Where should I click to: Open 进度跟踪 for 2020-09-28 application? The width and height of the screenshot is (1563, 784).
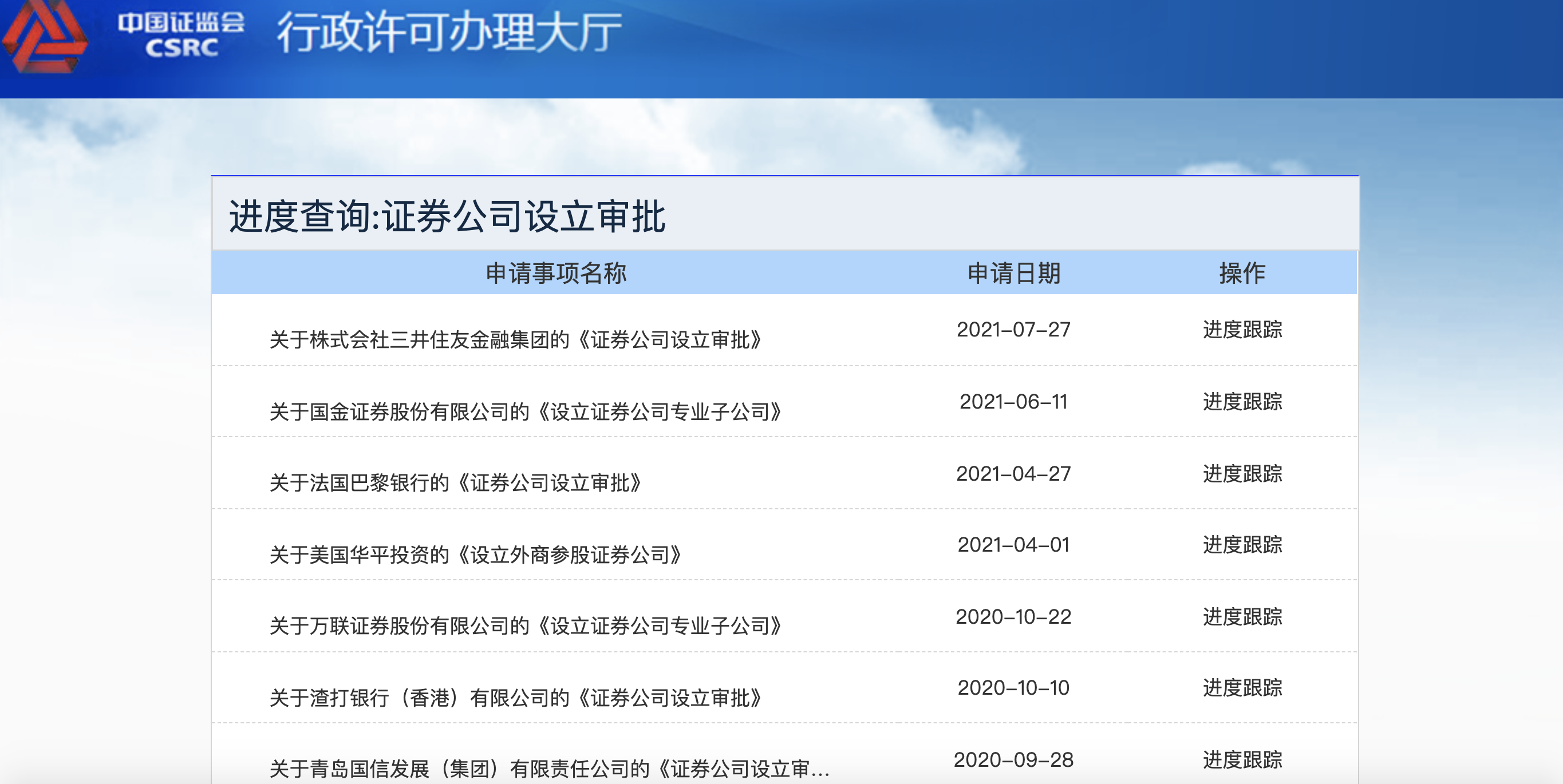[1242, 760]
